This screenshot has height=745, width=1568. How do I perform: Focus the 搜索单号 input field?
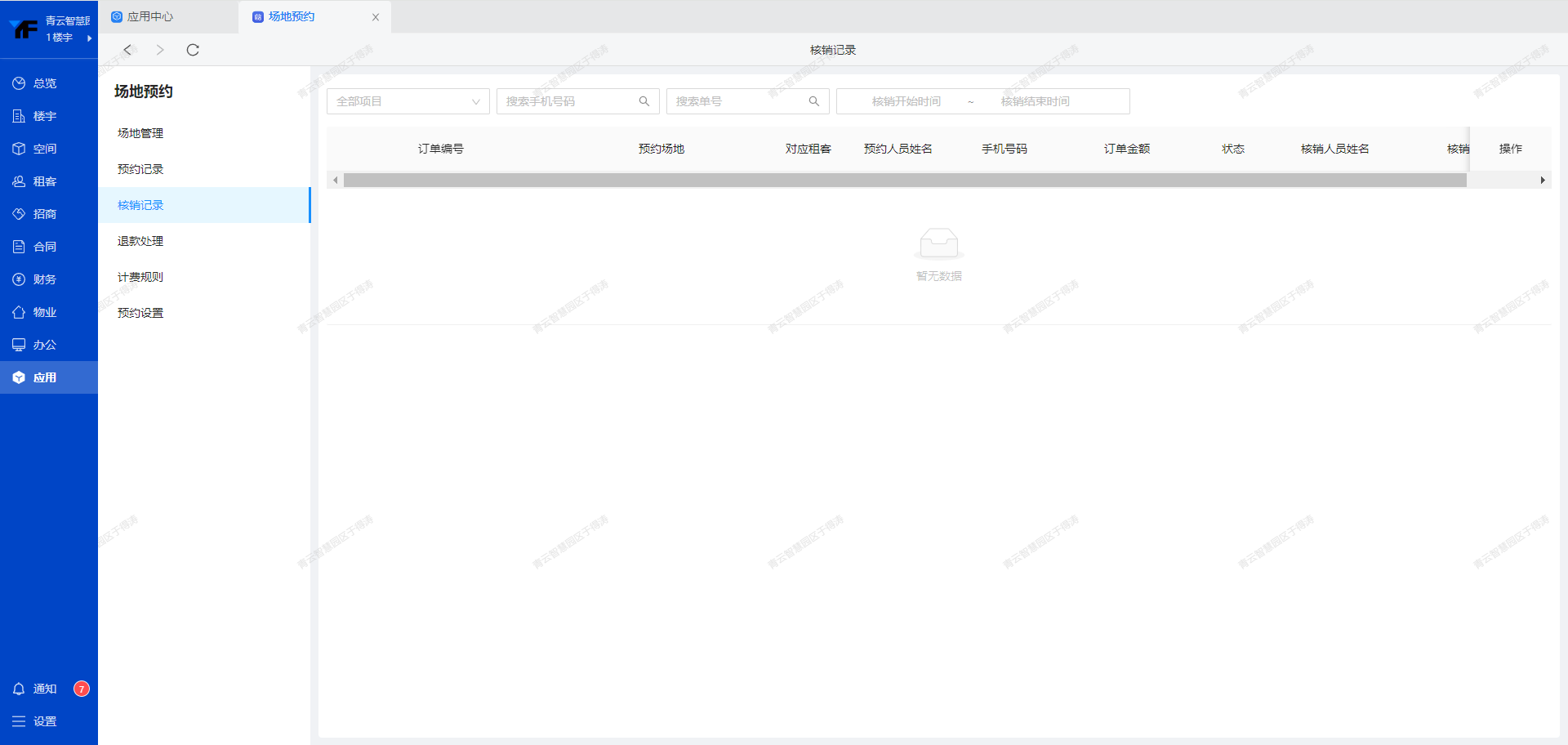pyautogui.click(x=735, y=101)
